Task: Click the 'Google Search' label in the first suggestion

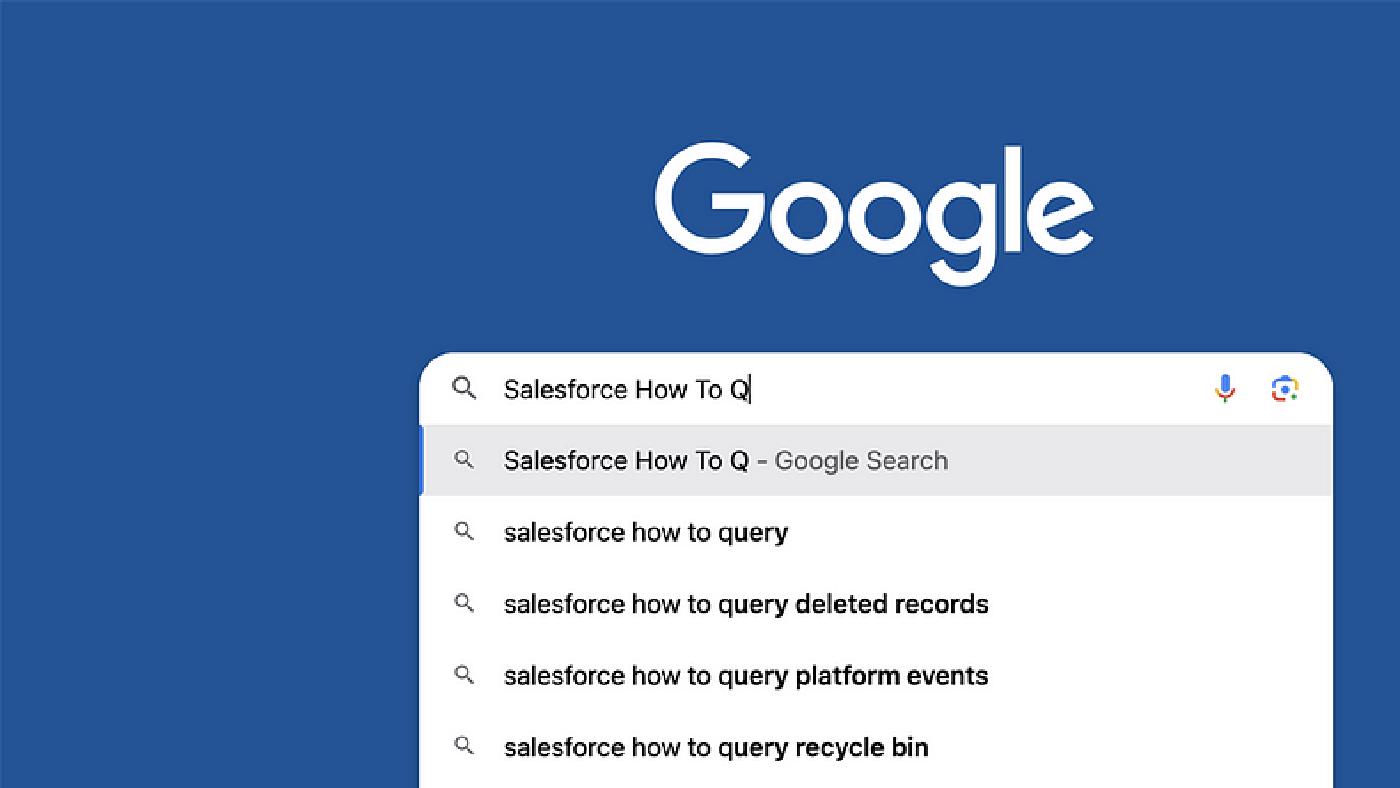Action: coord(861,461)
